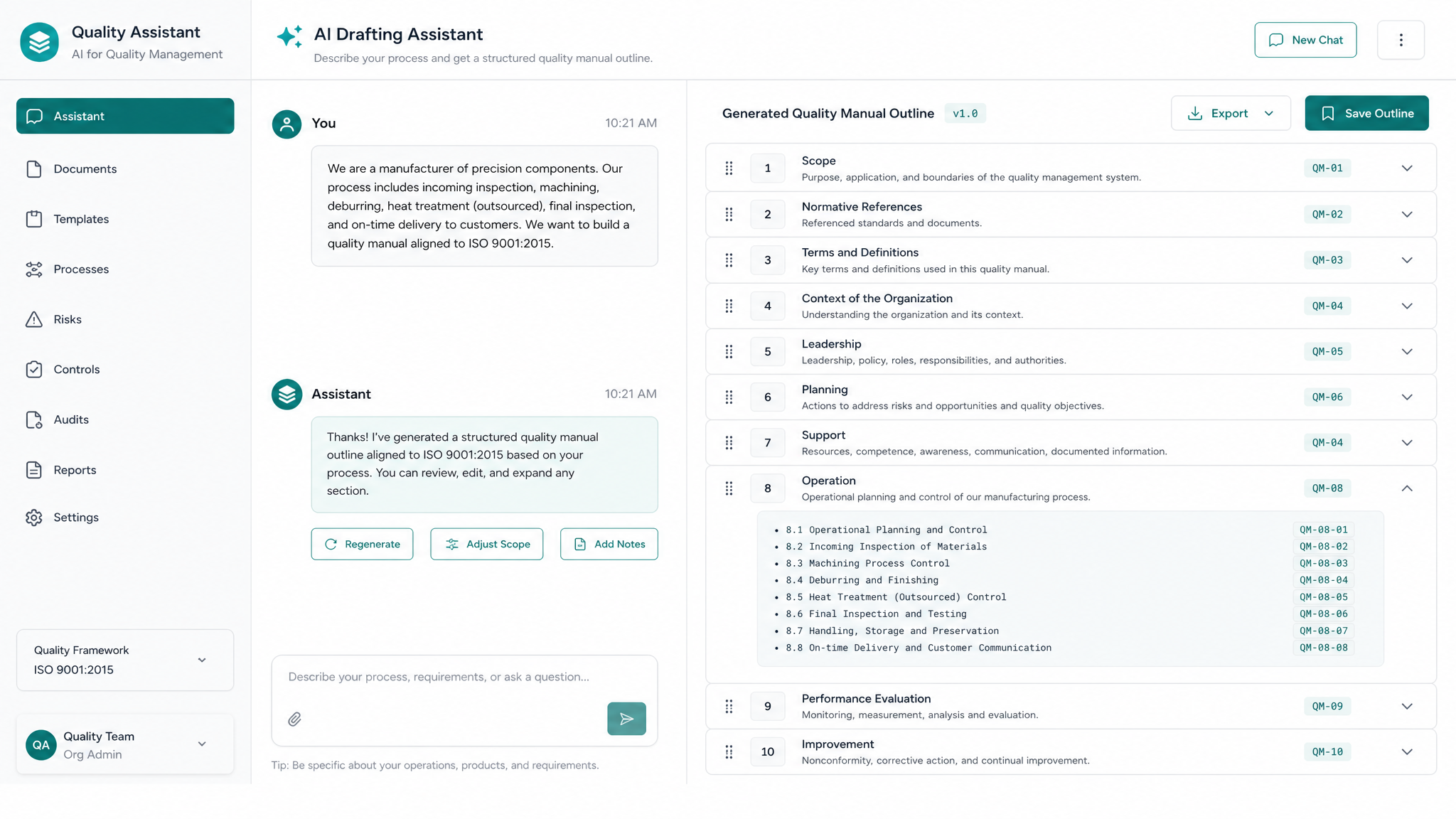Expand the Planning section chevron
The height and width of the screenshot is (819, 1456).
point(1407,397)
